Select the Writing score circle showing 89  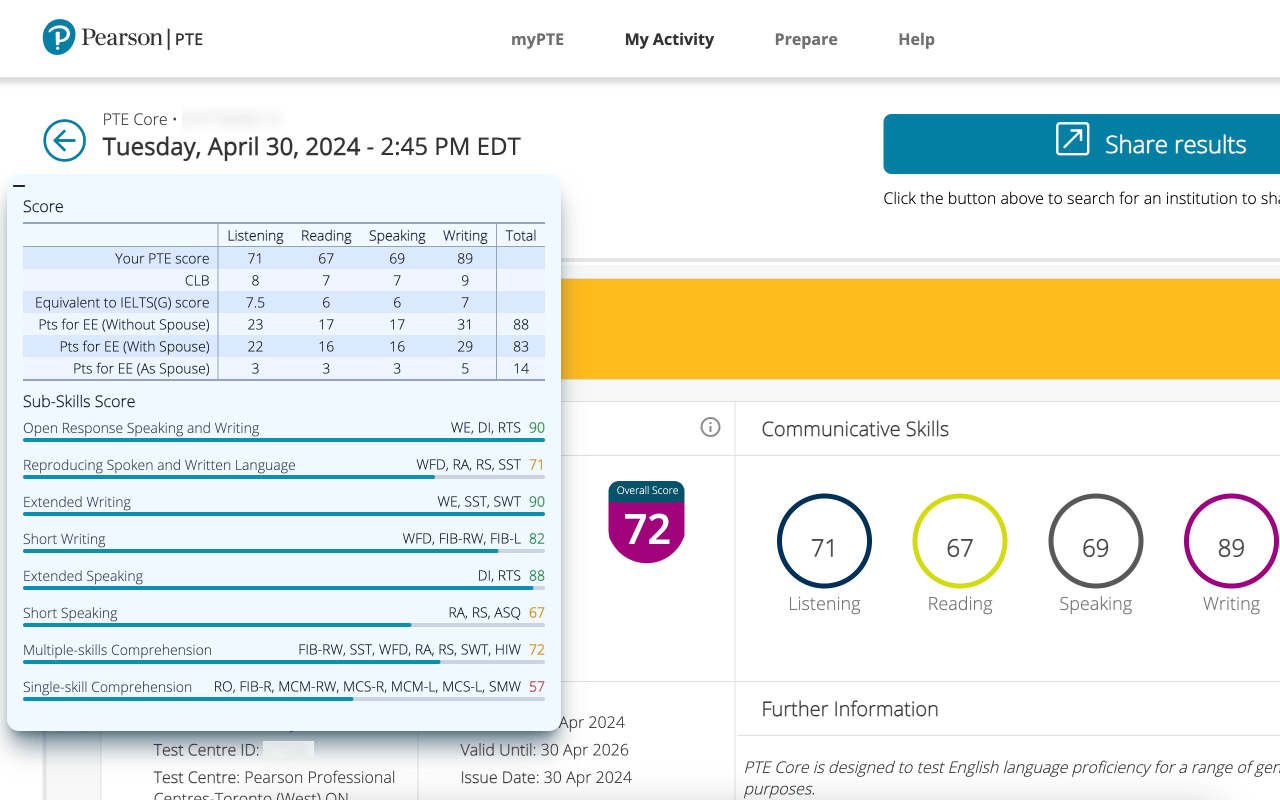tap(1230, 540)
